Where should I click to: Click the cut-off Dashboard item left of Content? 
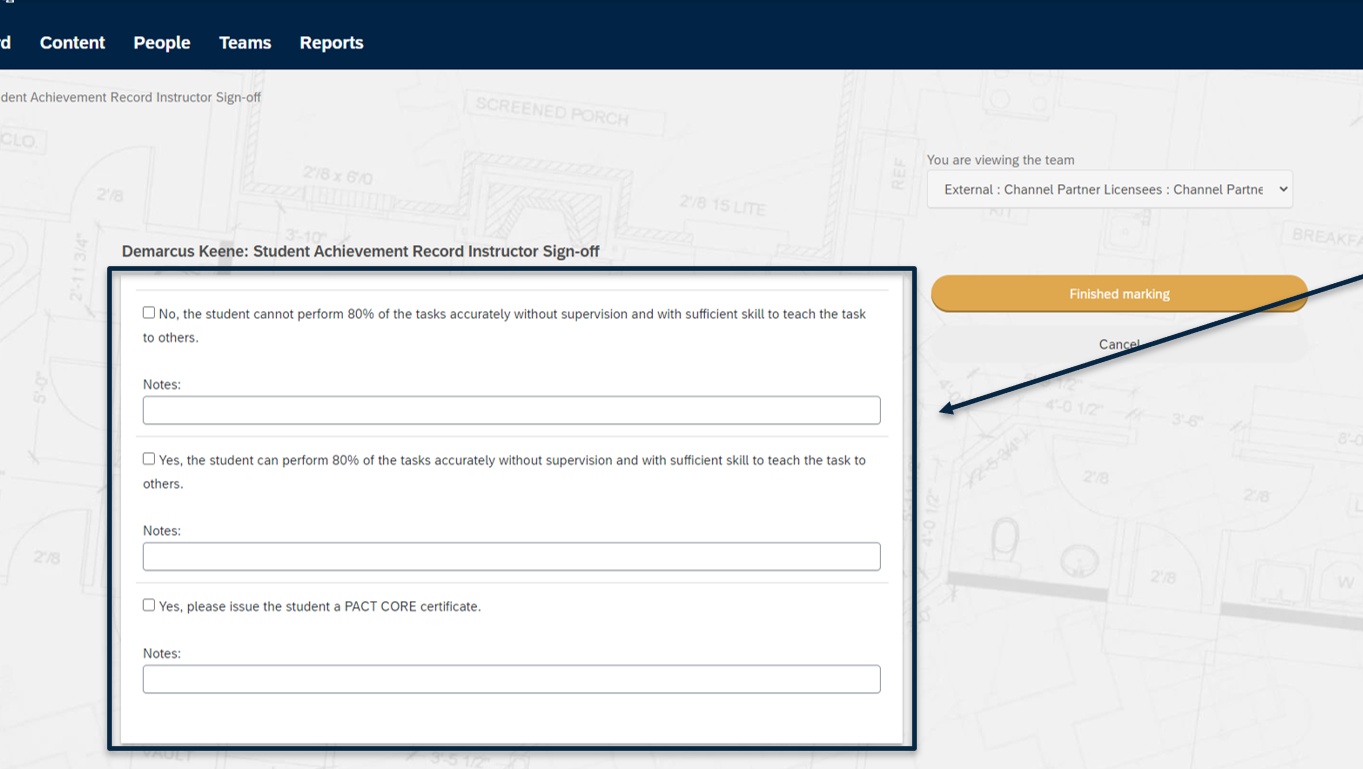(5, 43)
